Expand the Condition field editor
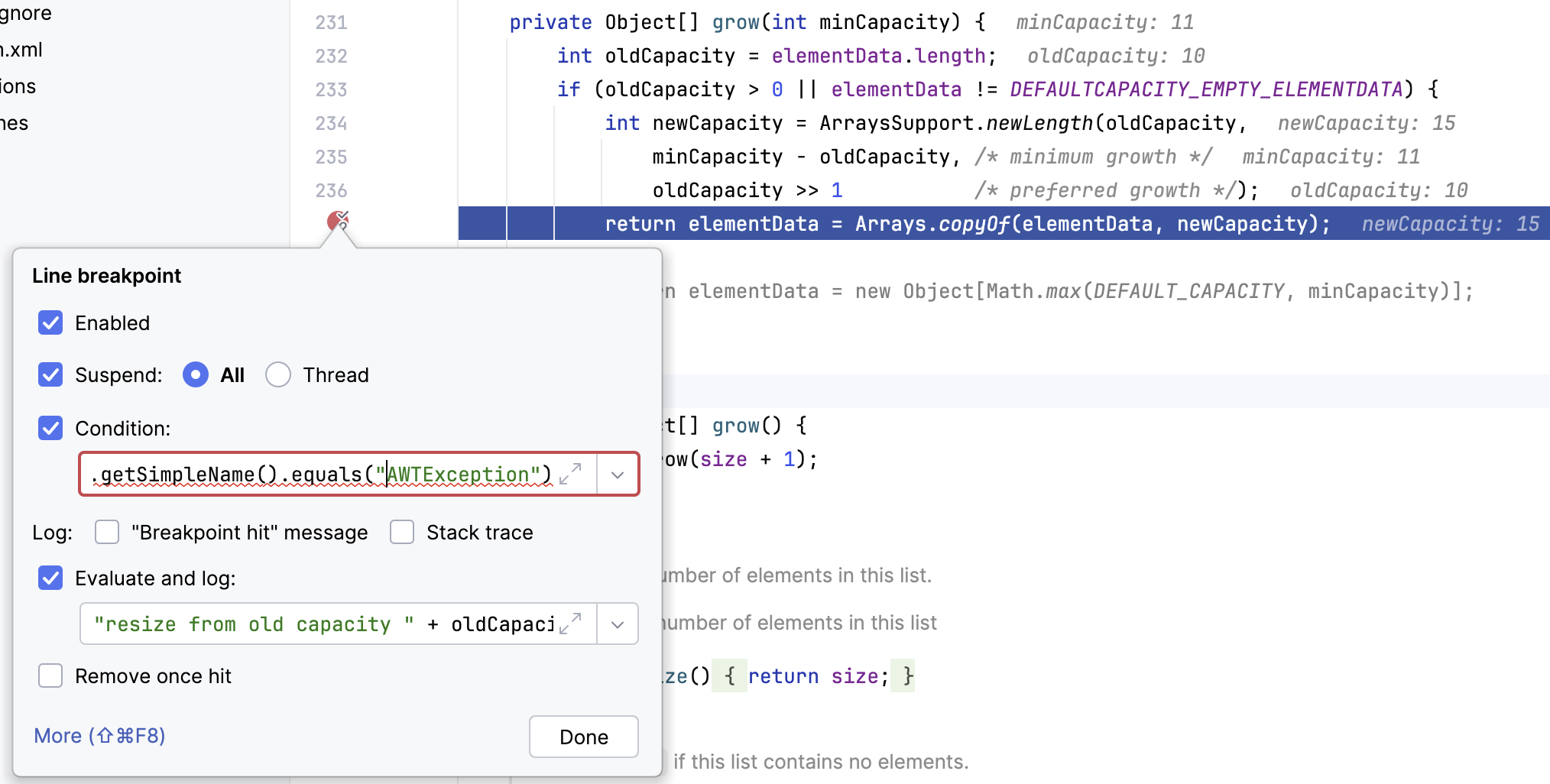Image resolution: width=1550 pixels, height=784 pixels. (x=570, y=474)
